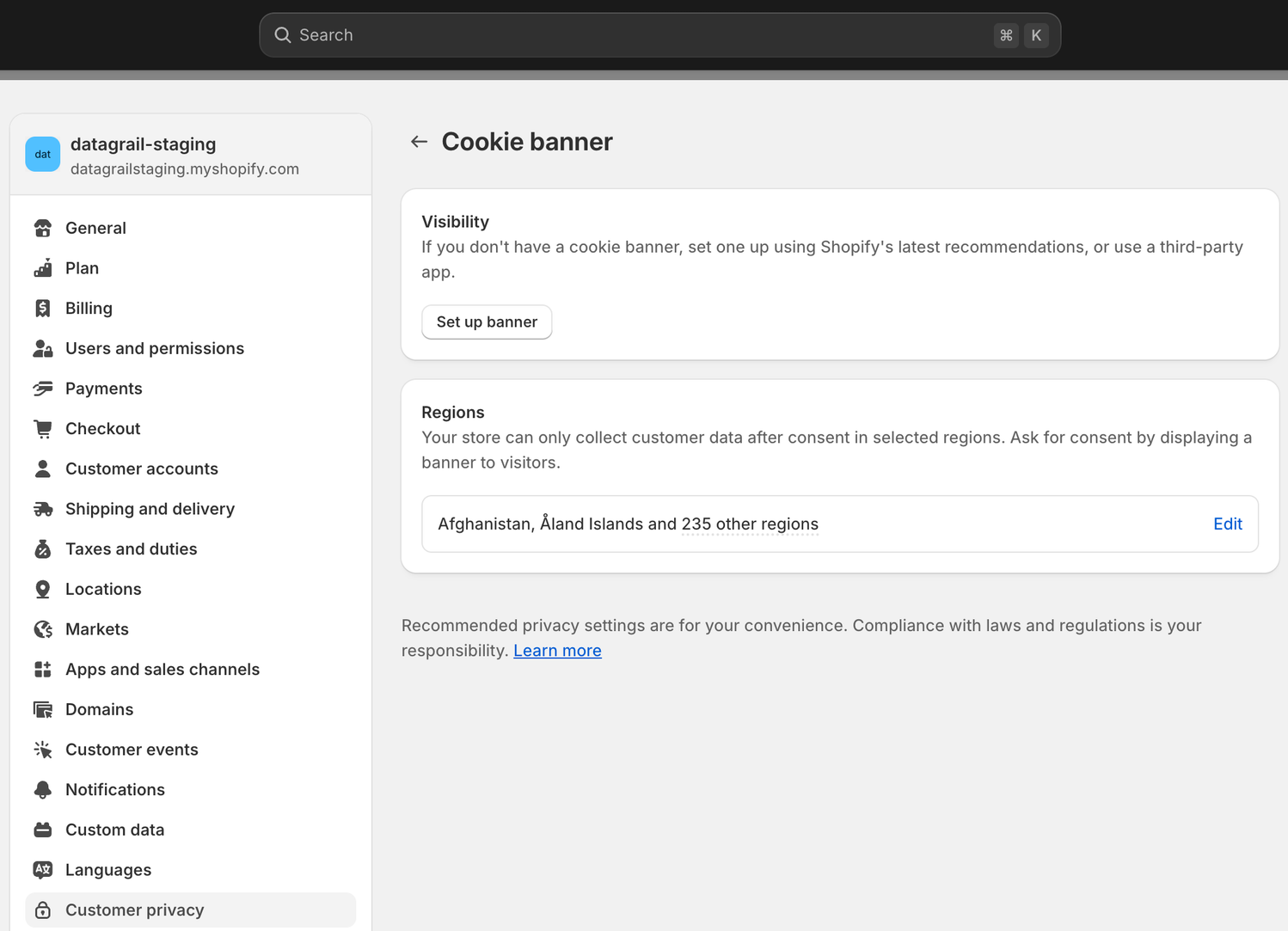Image resolution: width=1288 pixels, height=931 pixels.
Task: Click the K shortcut key badge
Action: [1036, 35]
